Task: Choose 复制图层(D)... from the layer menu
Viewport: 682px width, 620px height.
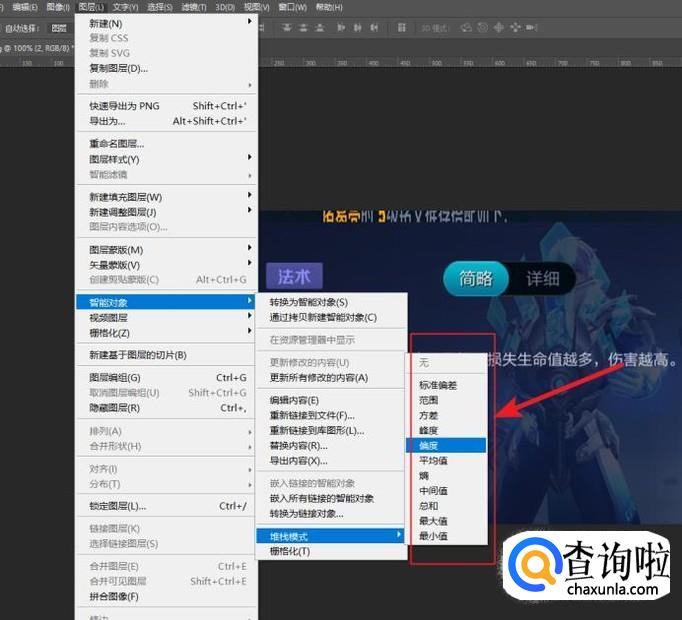Action: point(166,68)
